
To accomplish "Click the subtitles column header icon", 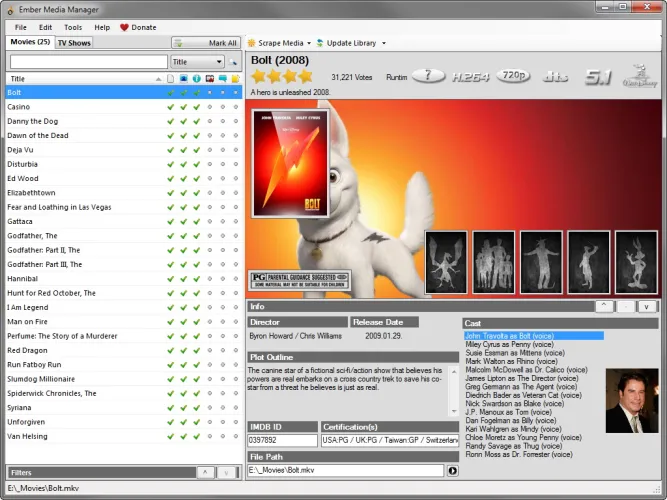I will (223, 78).
